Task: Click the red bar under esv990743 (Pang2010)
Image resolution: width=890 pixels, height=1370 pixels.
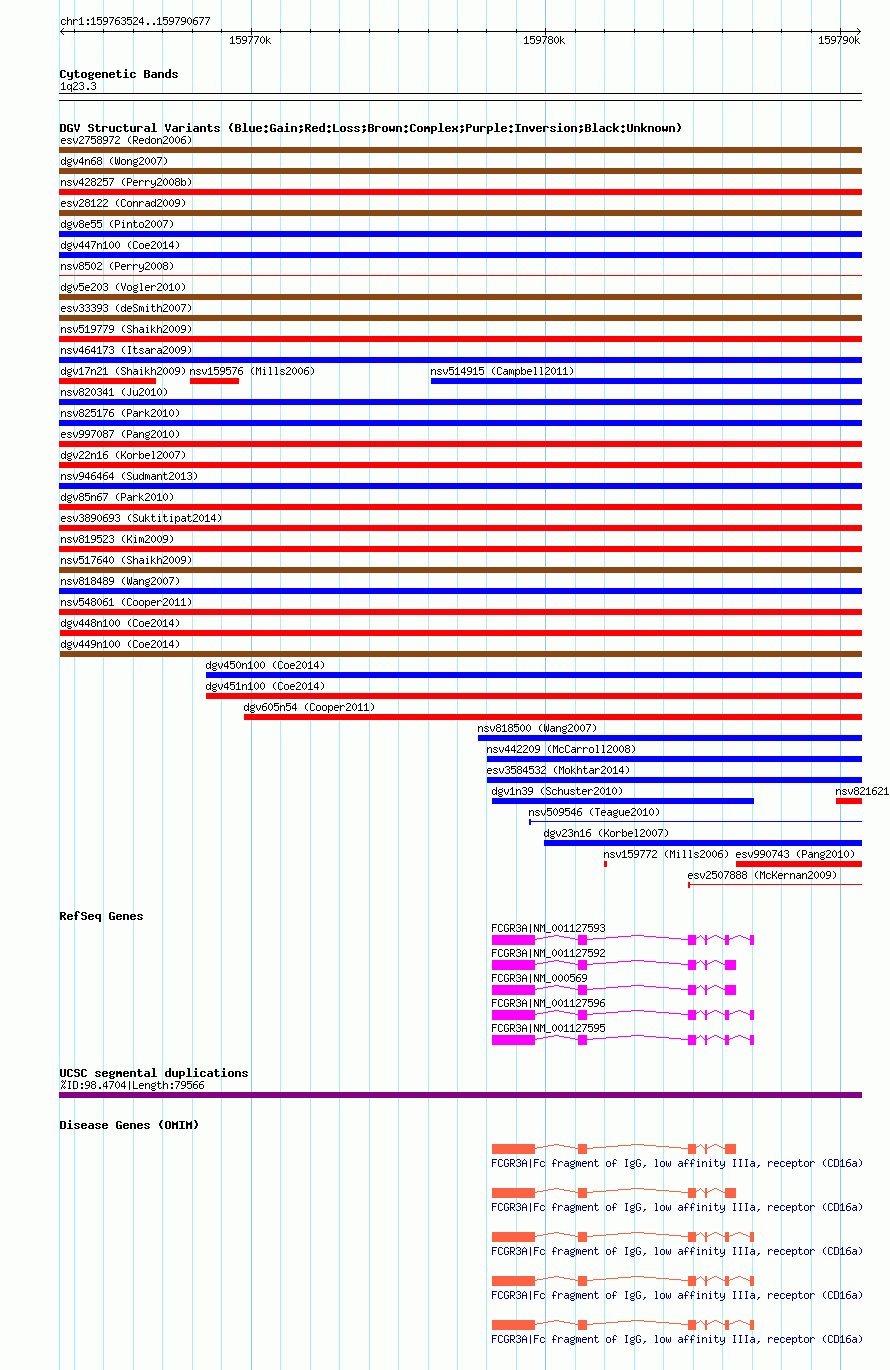Action: click(x=799, y=863)
